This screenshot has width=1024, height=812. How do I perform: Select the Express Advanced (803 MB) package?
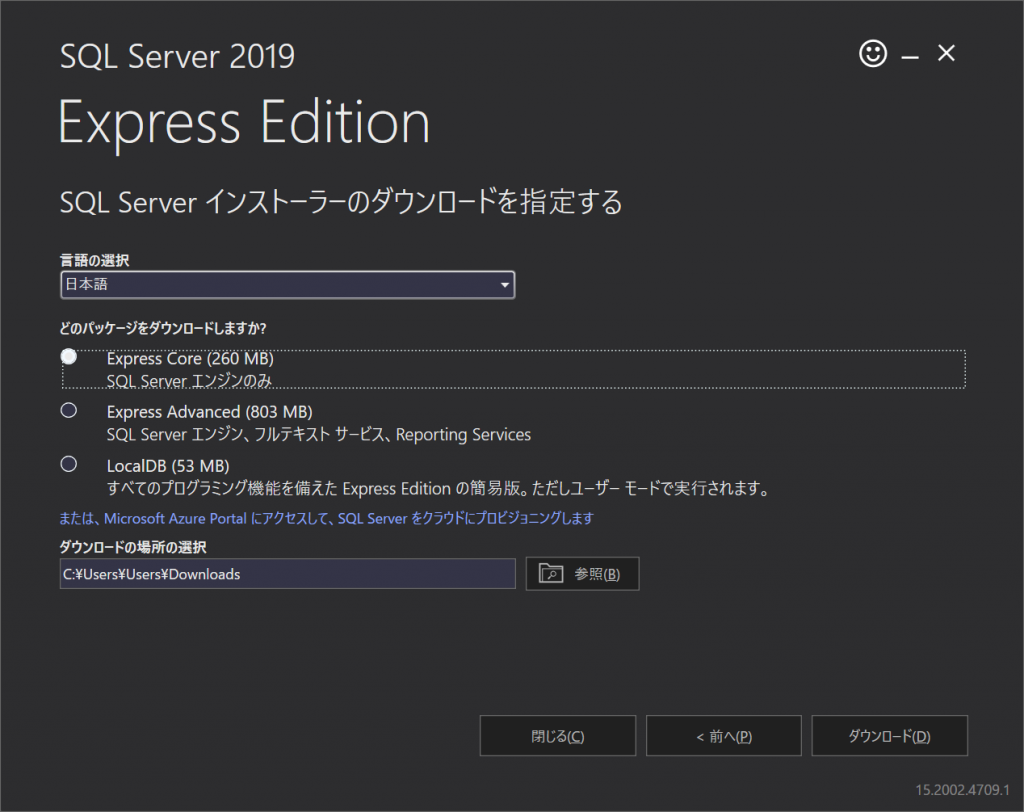[68, 410]
